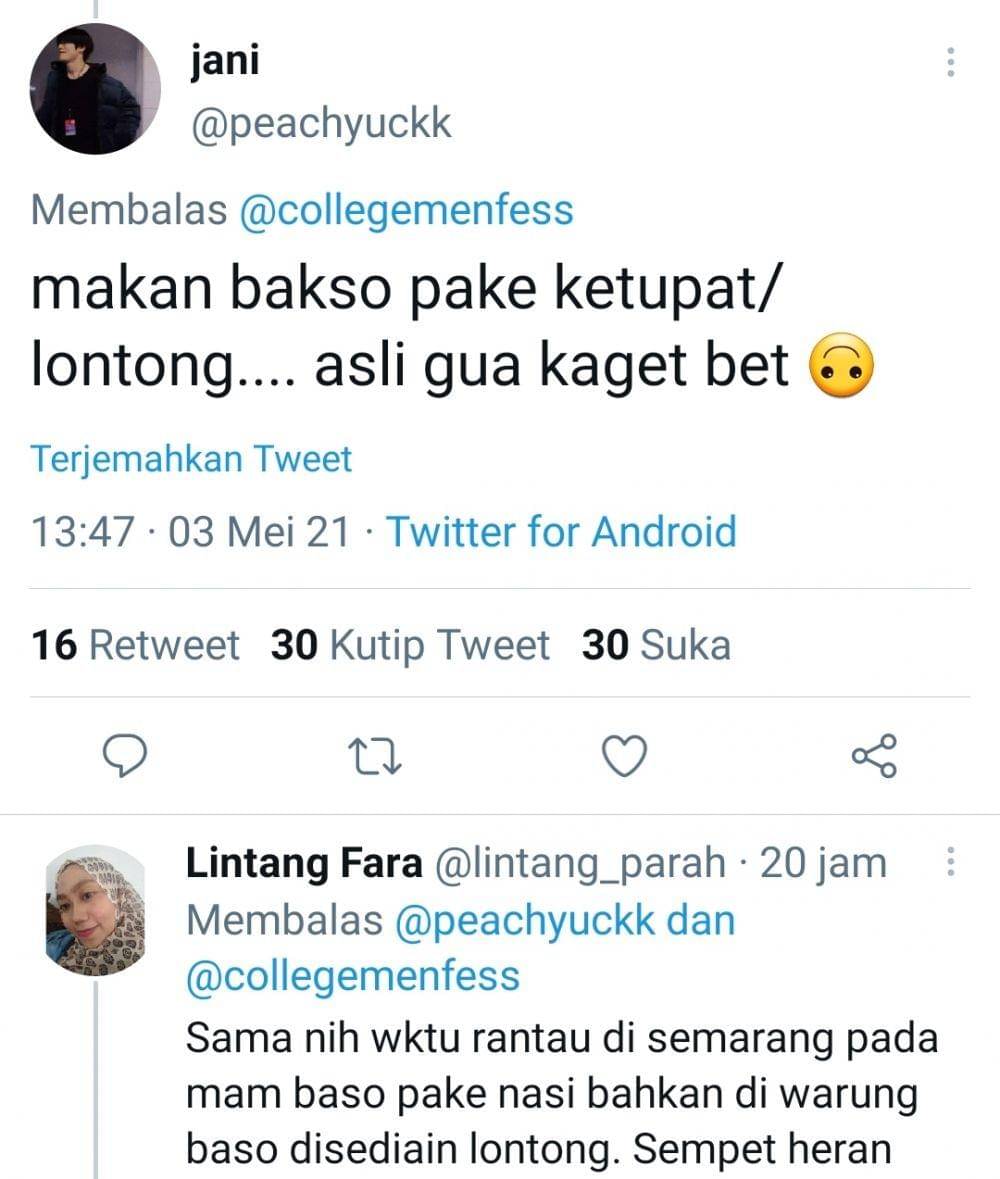This screenshot has width=1000, height=1179.
Task: View the 16 Retweet list
Action: pyautogui.click(x=135, y=645)
